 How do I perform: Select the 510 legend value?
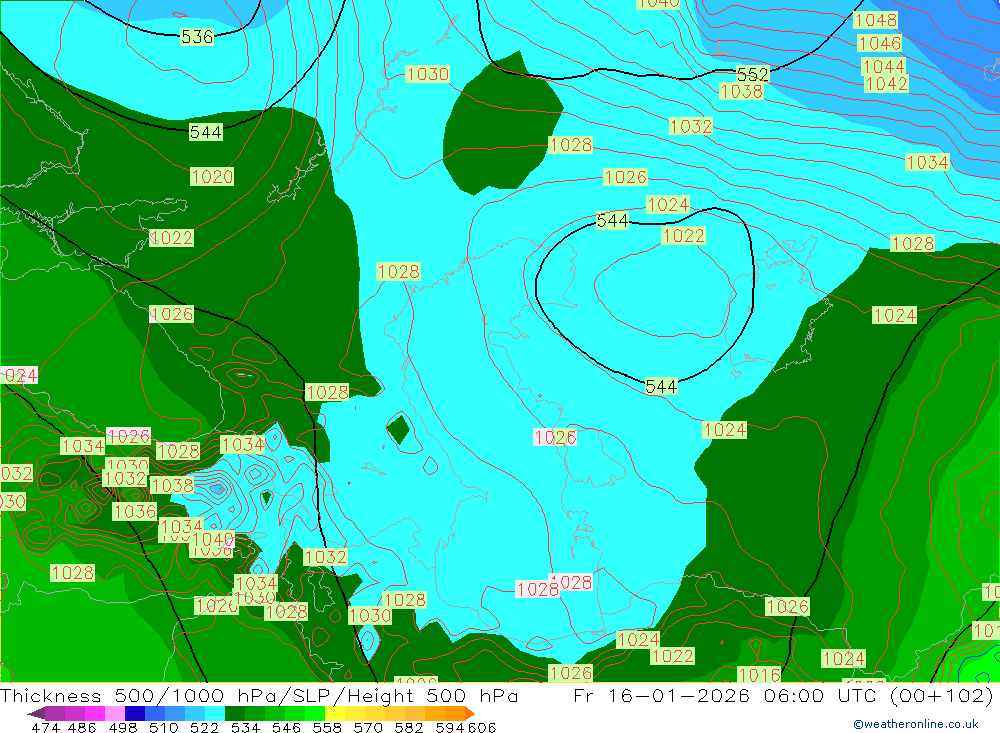pos(163,727)
